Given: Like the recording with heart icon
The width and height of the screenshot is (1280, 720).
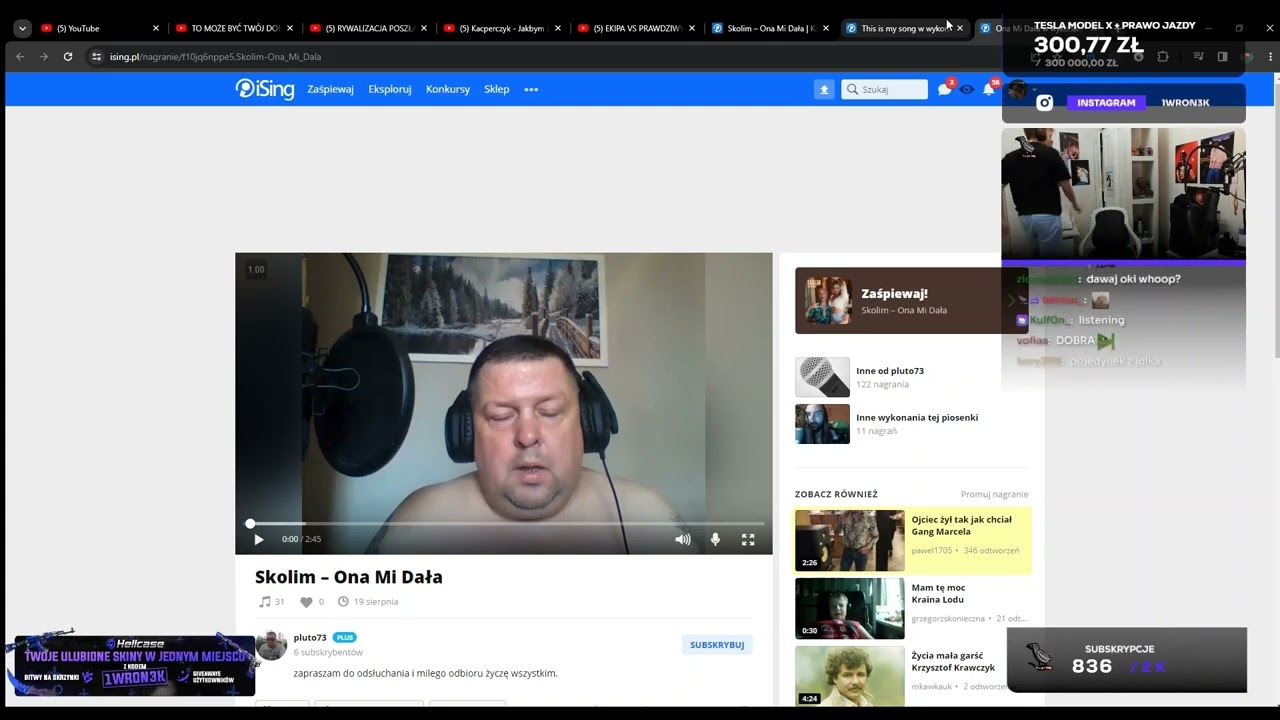Looking at the screenshot, I should [306, 602].
